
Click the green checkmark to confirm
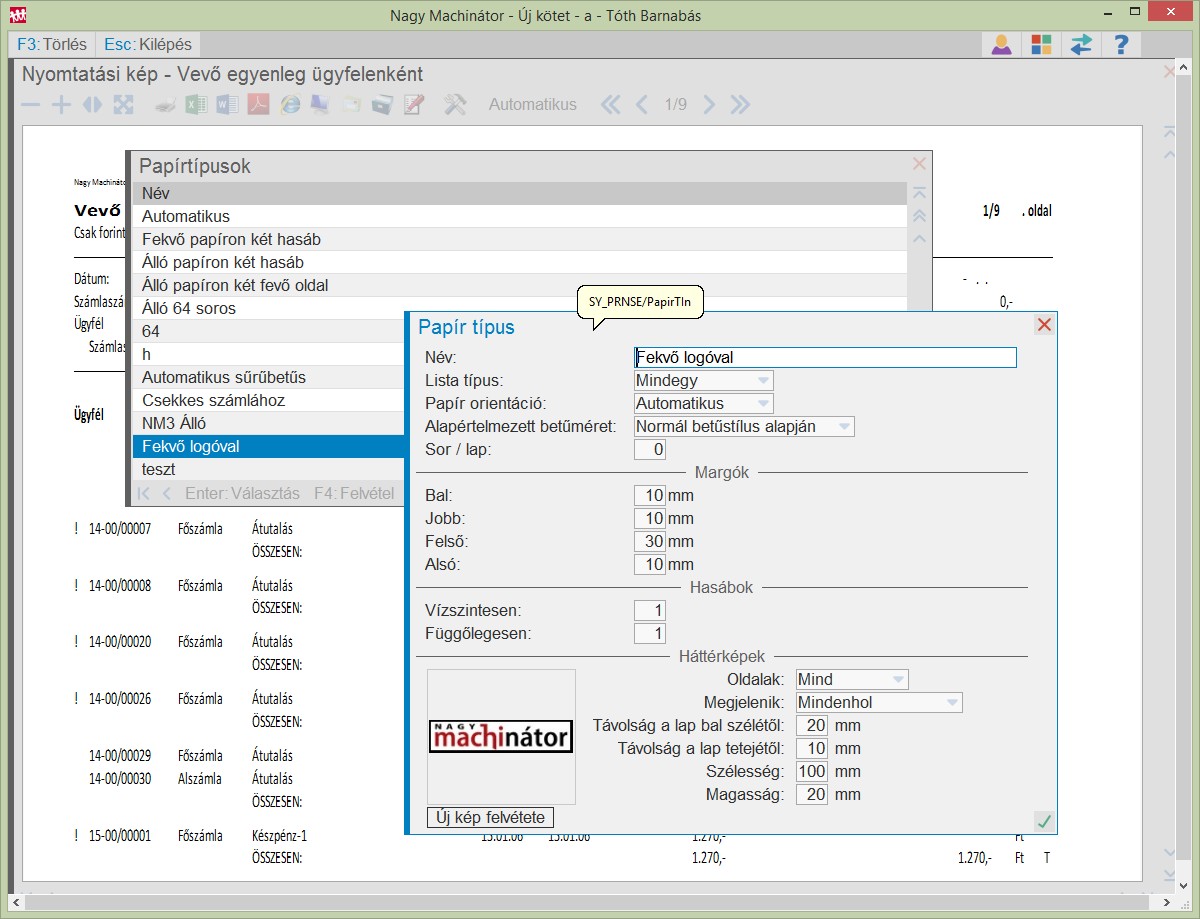click(x=1044, y=821)
